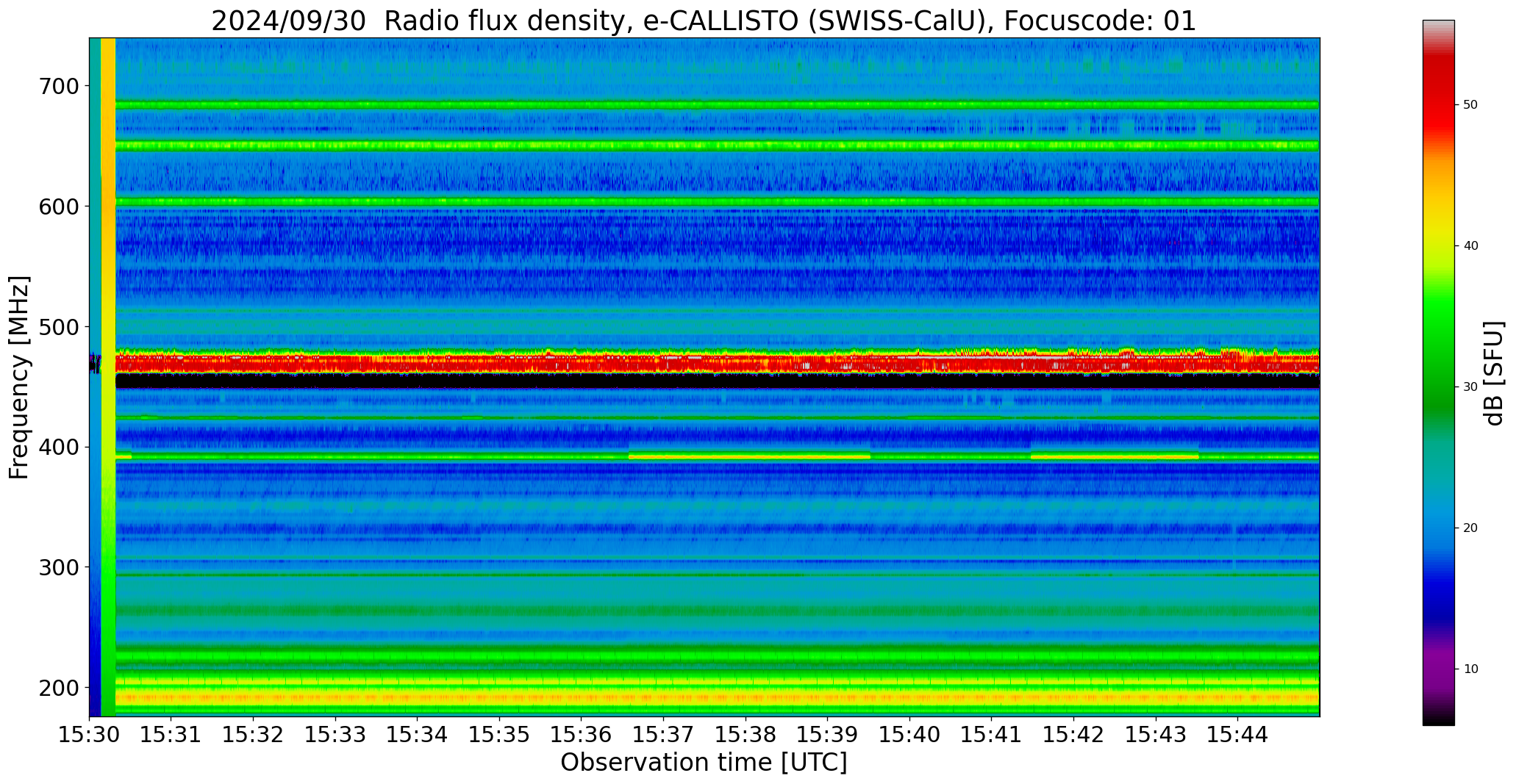This screenshot has width=1516, height=784.
Task: Click the green horizontal line near 605 MHz
Action: (717, 201)
